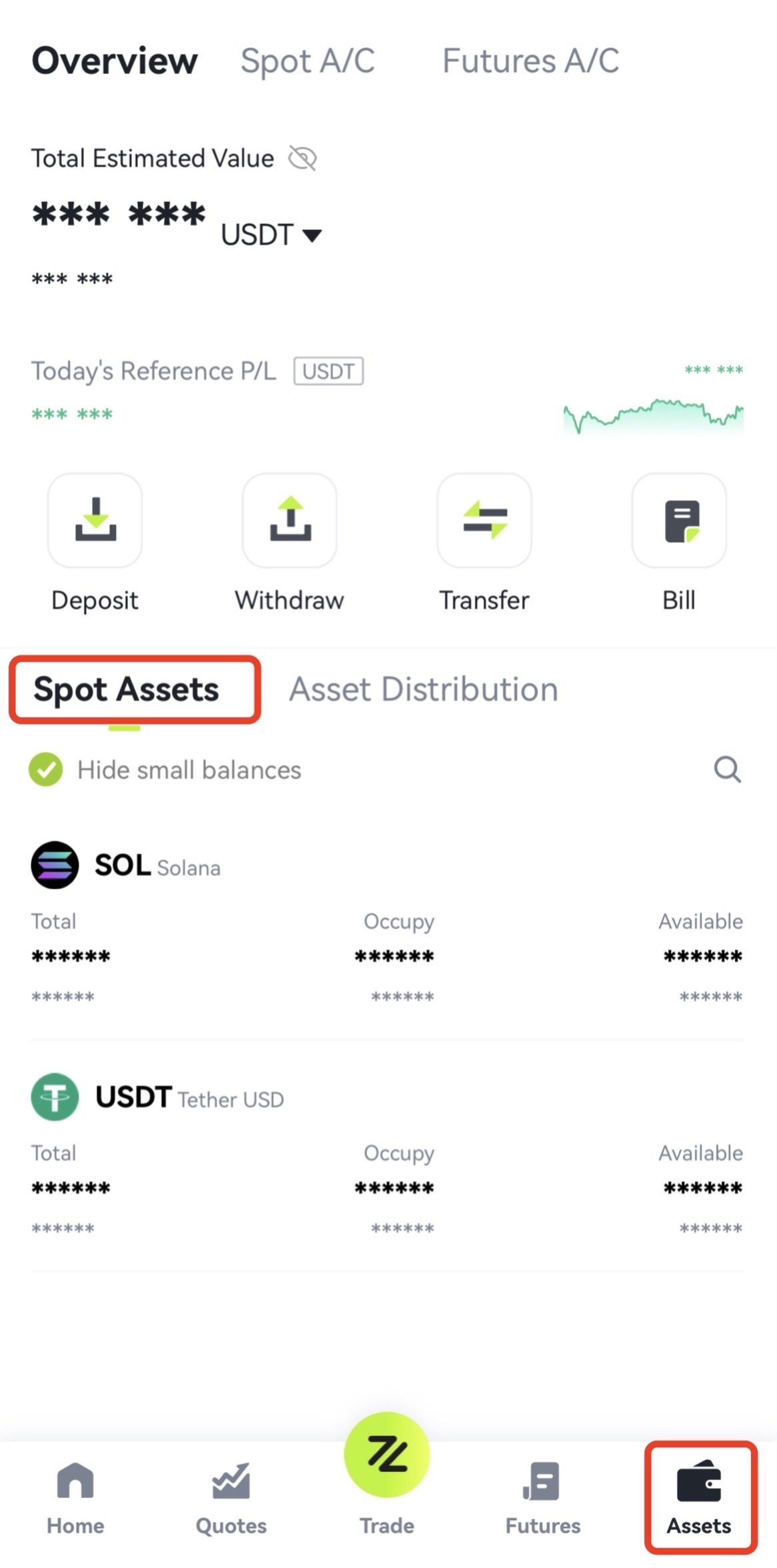Select the Assets wallet icon
This screenshot has height=1568, width=777.
pos(699,1483)
